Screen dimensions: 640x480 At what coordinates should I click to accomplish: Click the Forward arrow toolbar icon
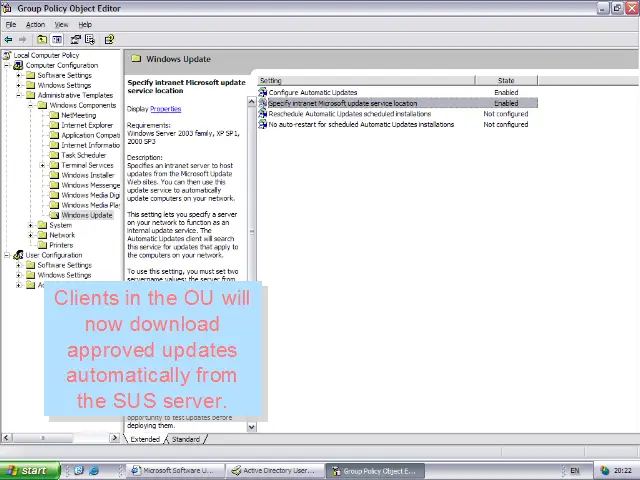coord(22,40)
